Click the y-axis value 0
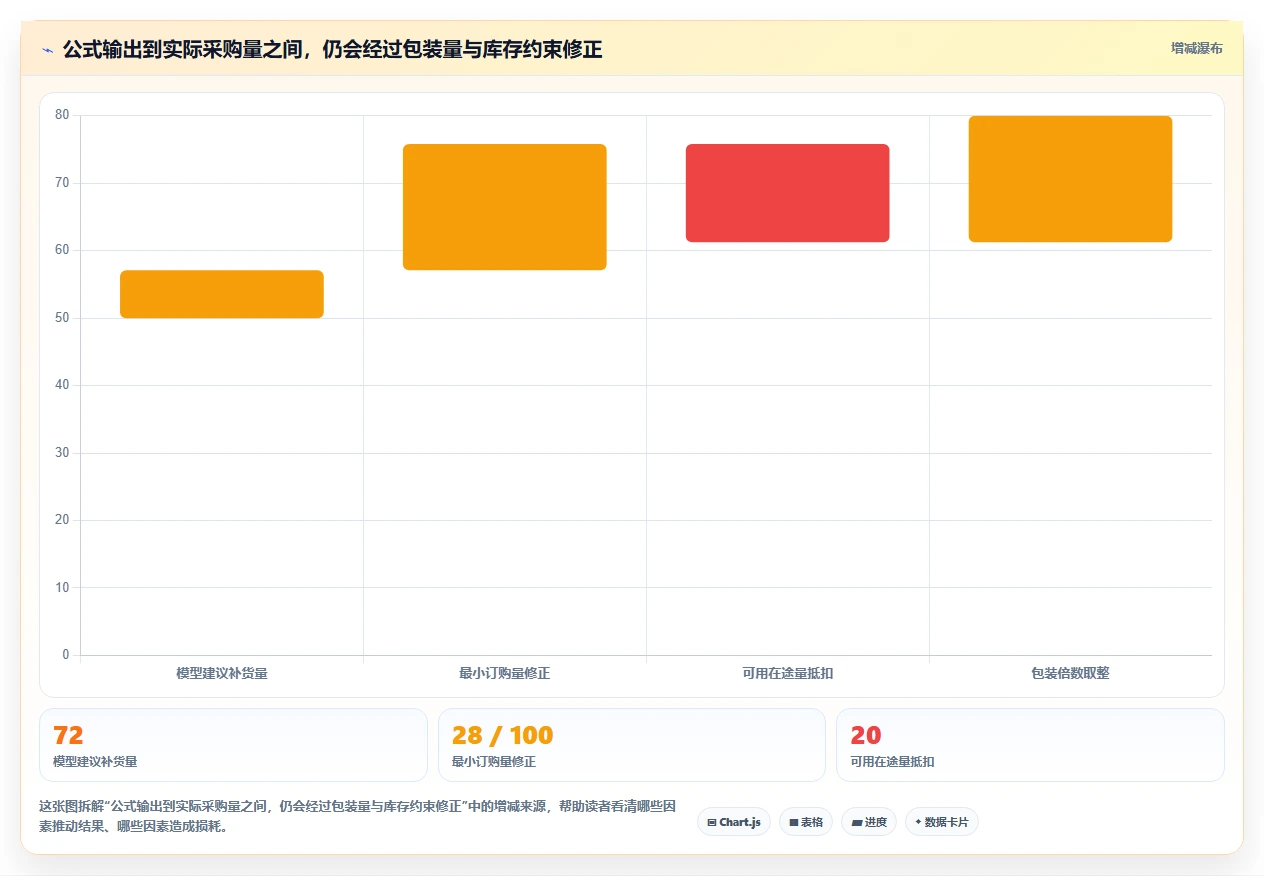The height and width of the screenshot is (876, 1264). [x=66, y=655]
